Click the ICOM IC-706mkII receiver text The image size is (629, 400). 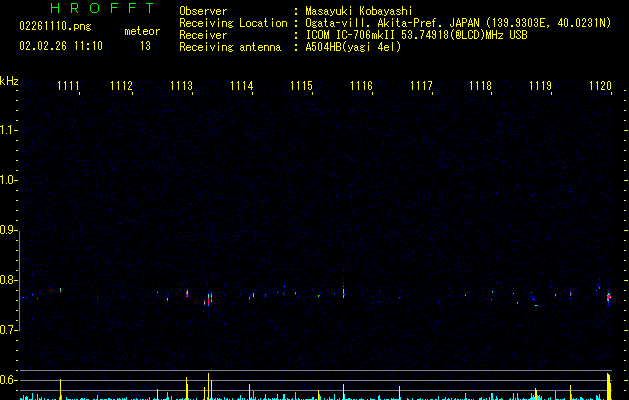click(x=416, y=35)
